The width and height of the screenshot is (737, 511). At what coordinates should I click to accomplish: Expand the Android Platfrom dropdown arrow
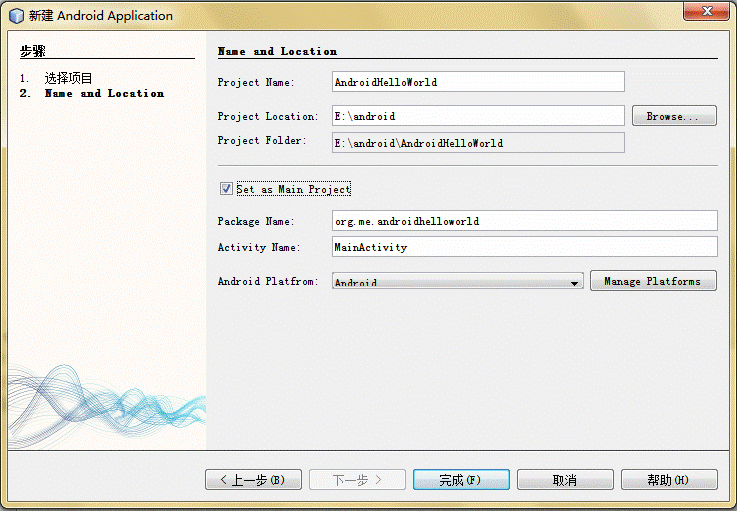(x=574, y=283)
